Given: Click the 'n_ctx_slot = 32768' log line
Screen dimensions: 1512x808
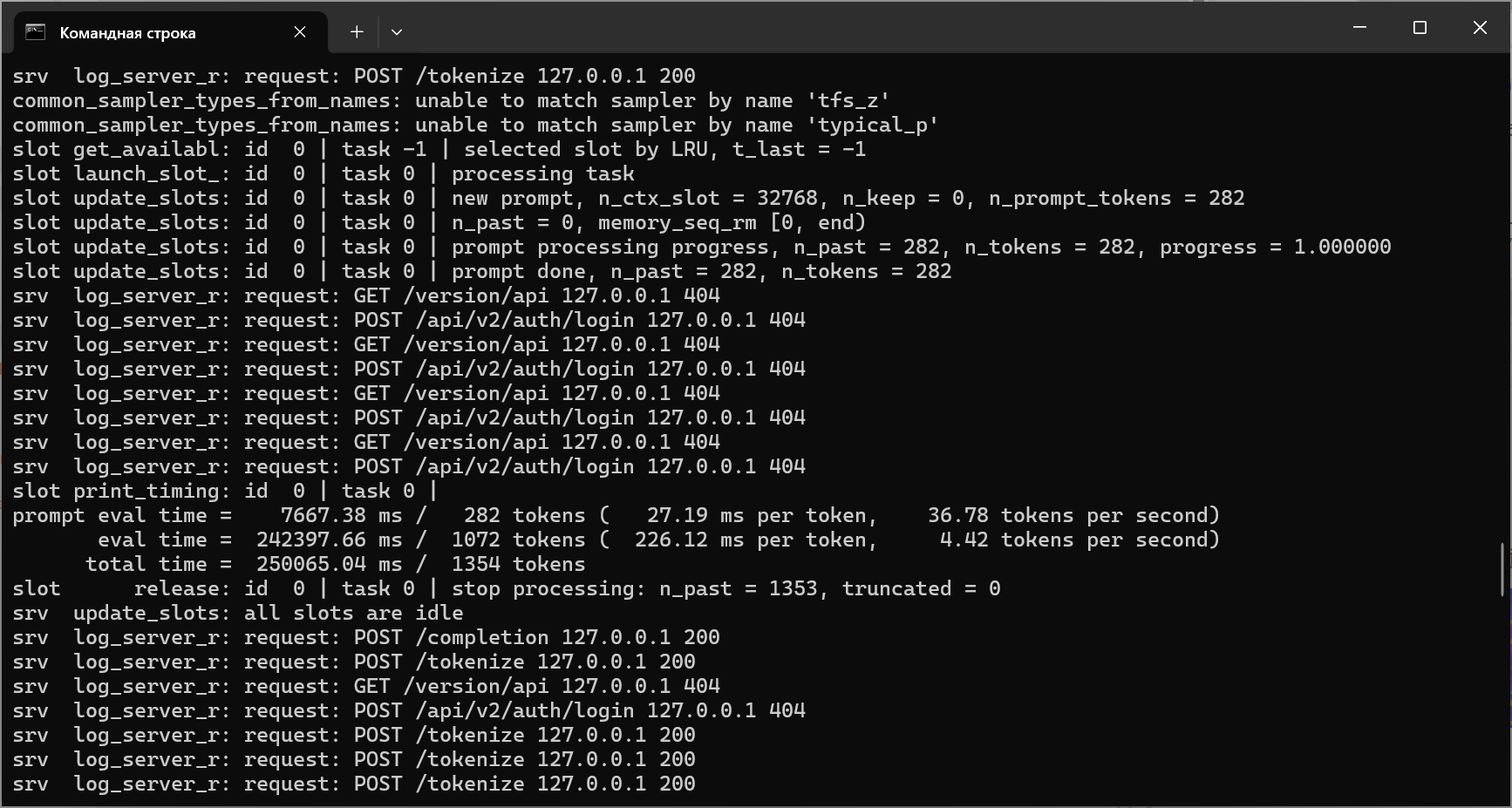Looking at the screenshot, I should point(628,199).
